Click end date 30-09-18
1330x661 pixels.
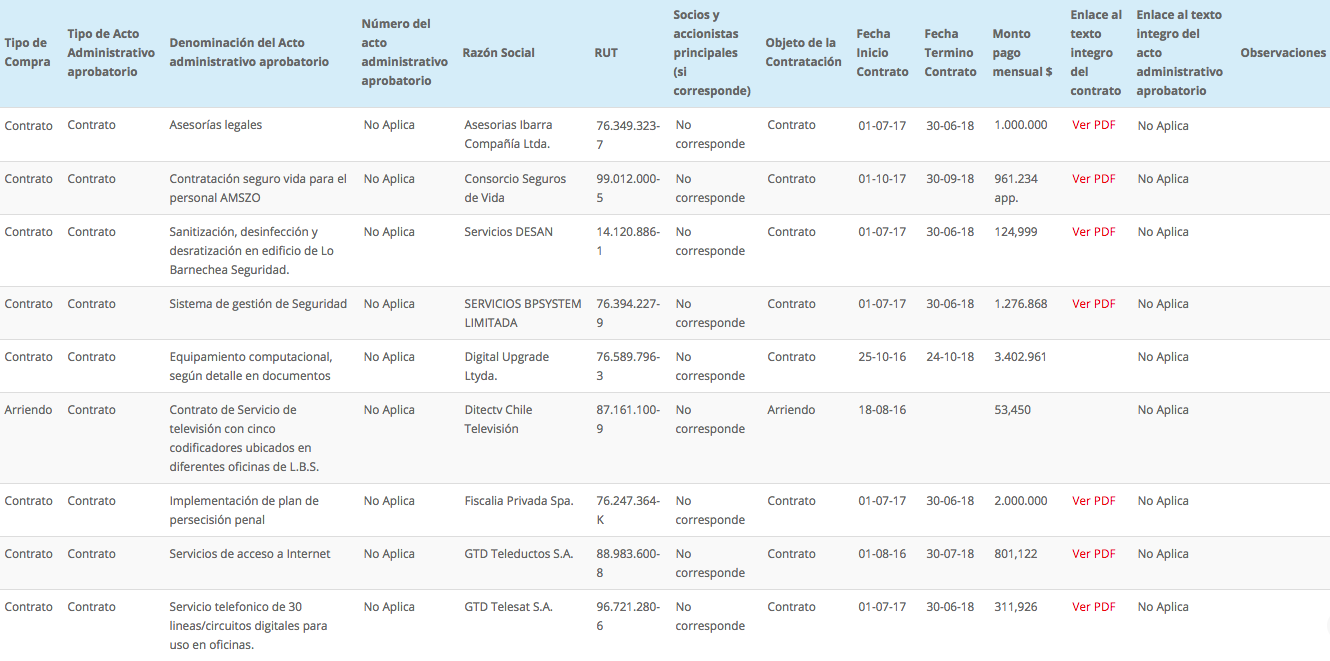coord(950,179)
